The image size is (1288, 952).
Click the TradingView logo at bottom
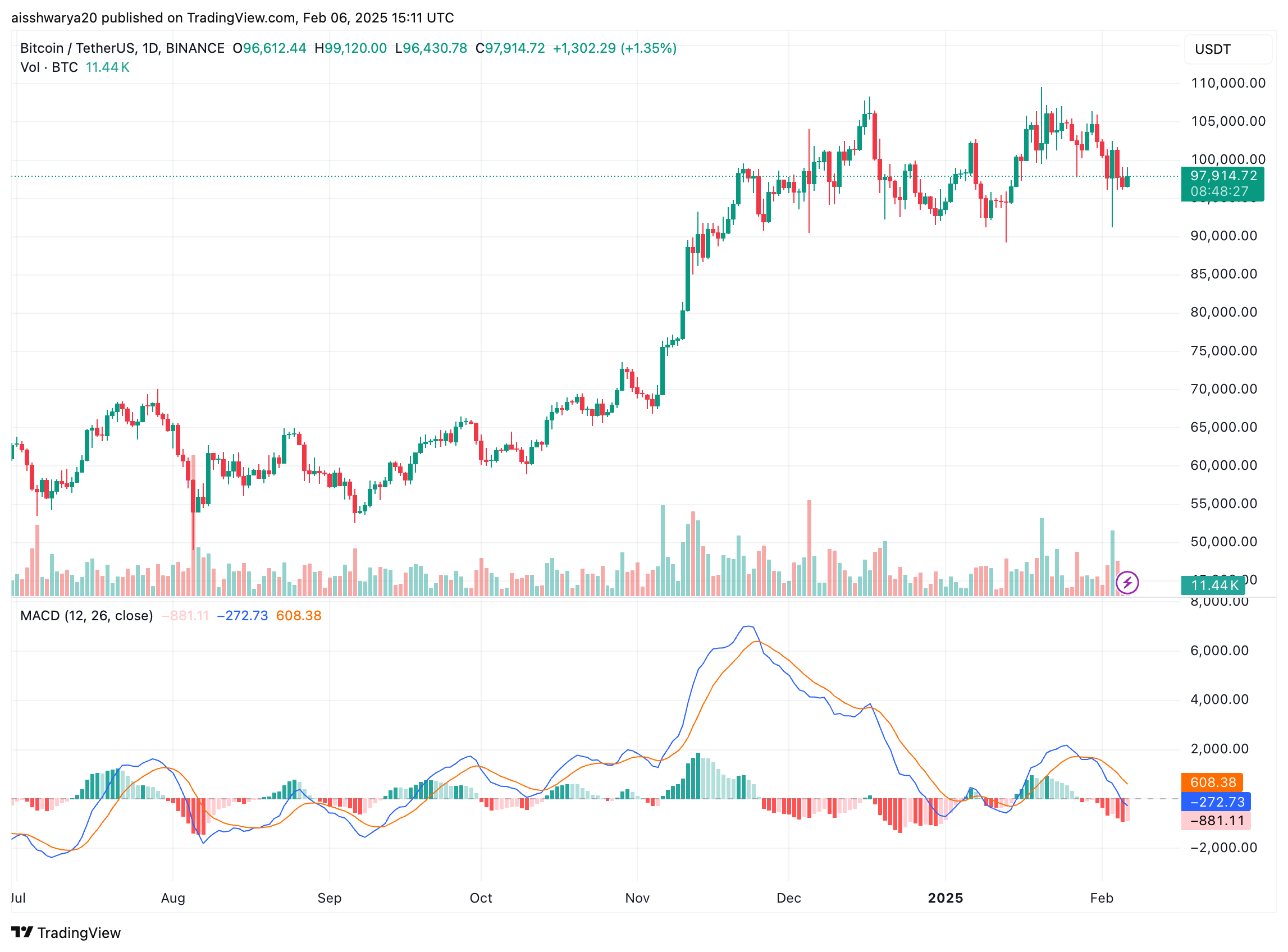[x=66, y=932]
